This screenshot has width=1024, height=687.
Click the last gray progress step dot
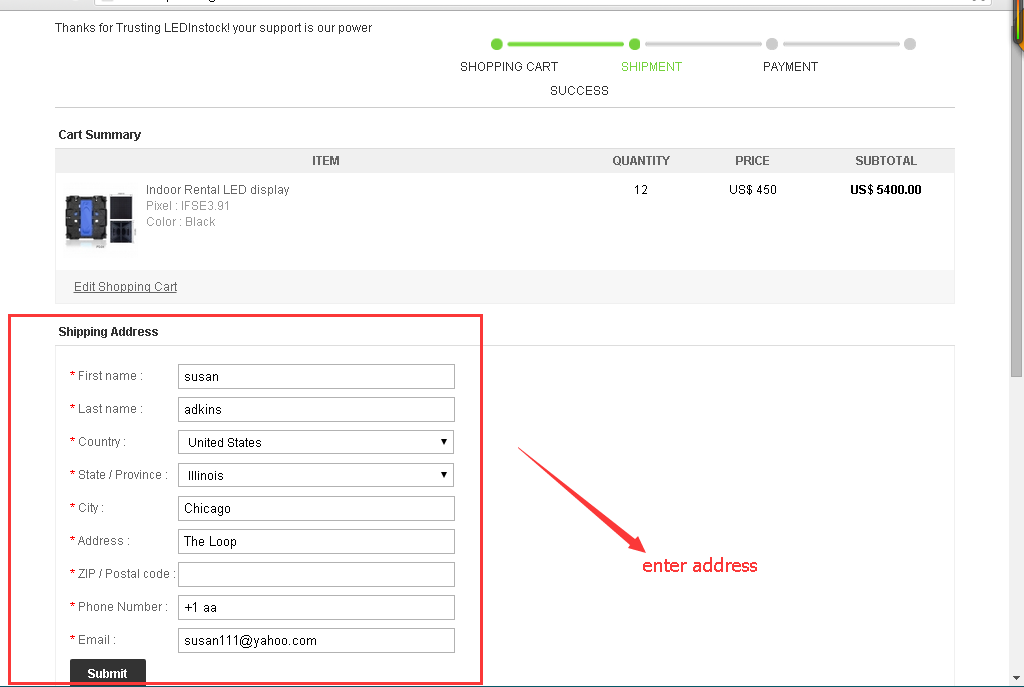coord(909,44)
